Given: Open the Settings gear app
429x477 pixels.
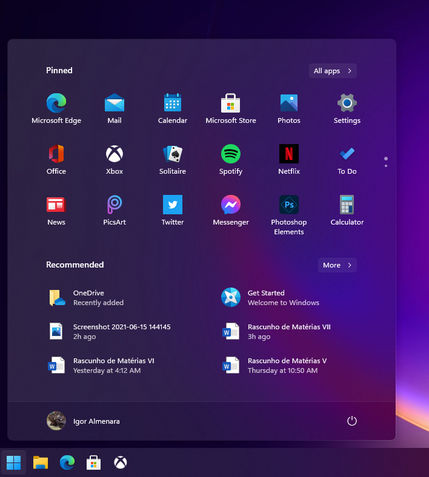Looking at the screenshot, I should (347, 109).
